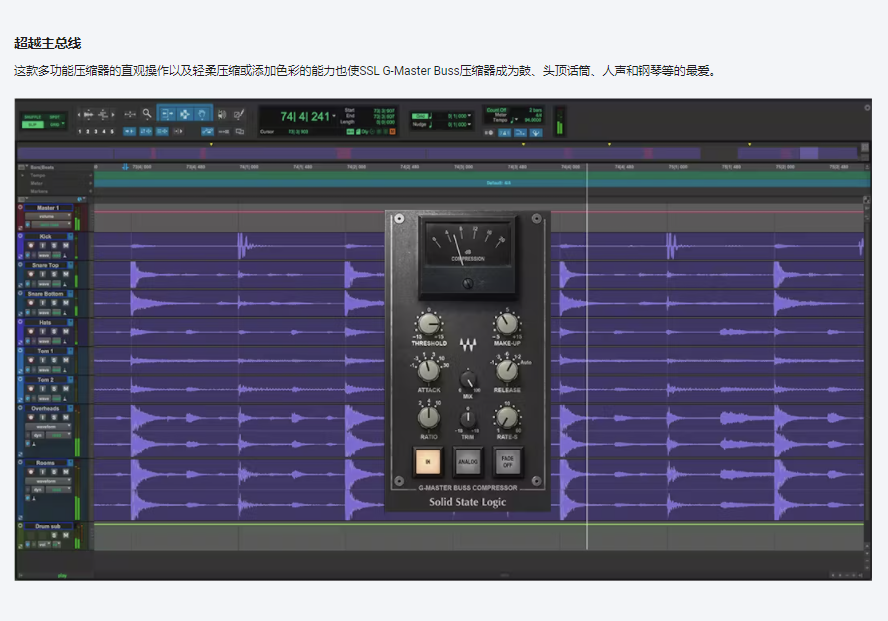
Task: Select the Zoomer magnifier tool
Action: [x=147, y=114]
